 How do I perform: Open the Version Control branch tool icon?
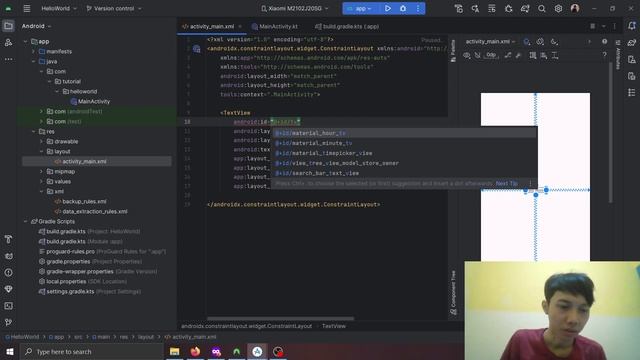[8, 322]
